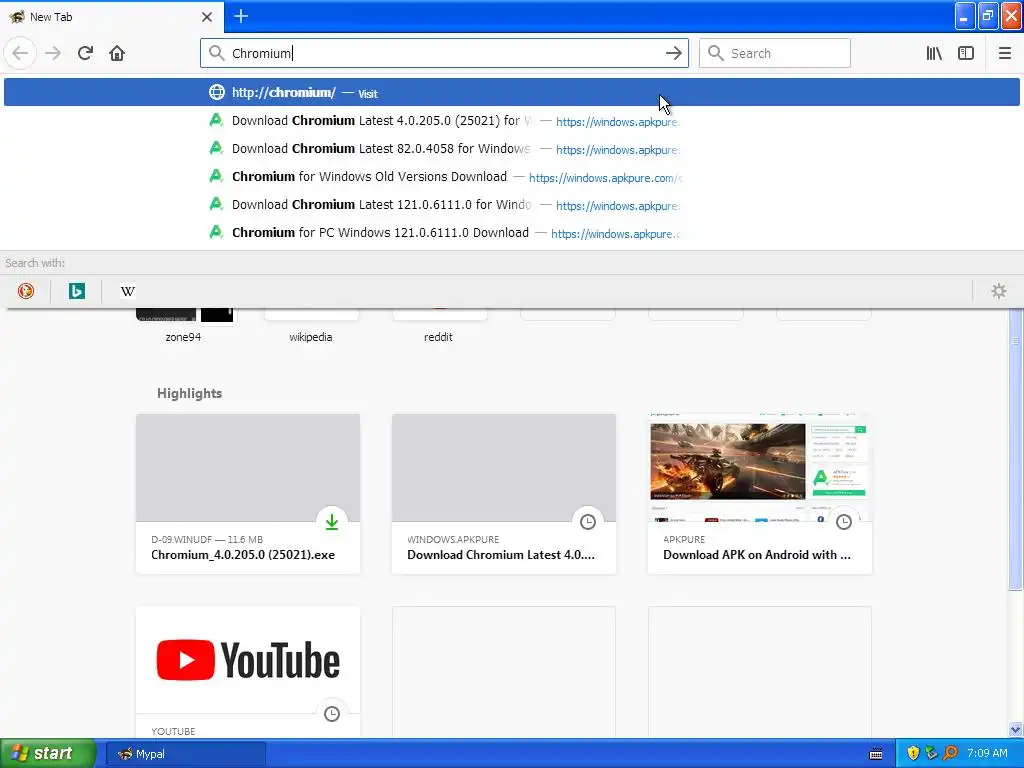Select the New Tab tab
1024x768 pixels.
tap(111, 17)
